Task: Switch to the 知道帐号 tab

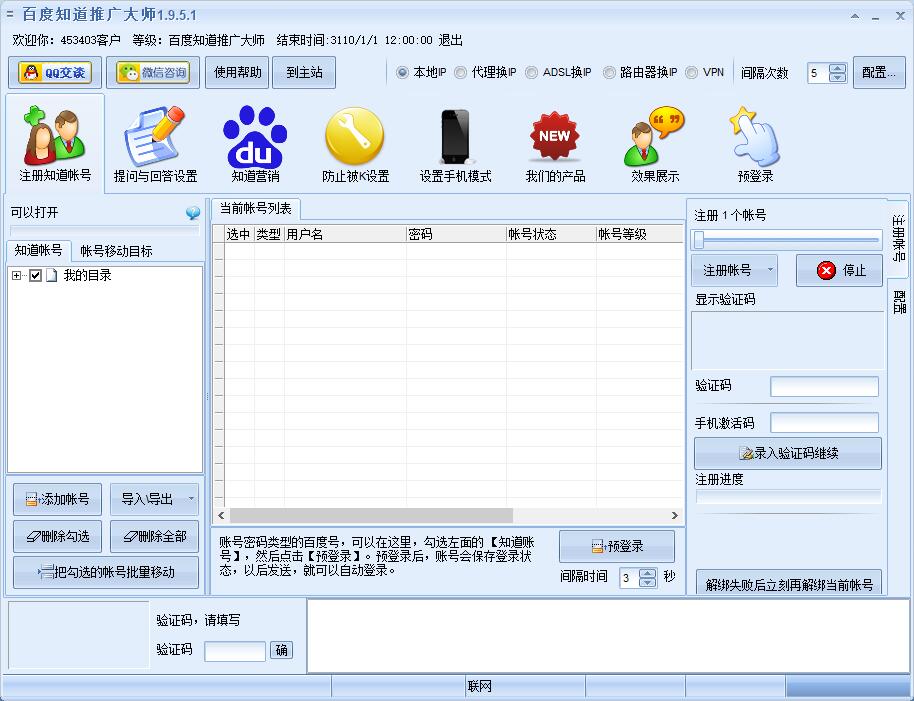Action: click(38, 251)
